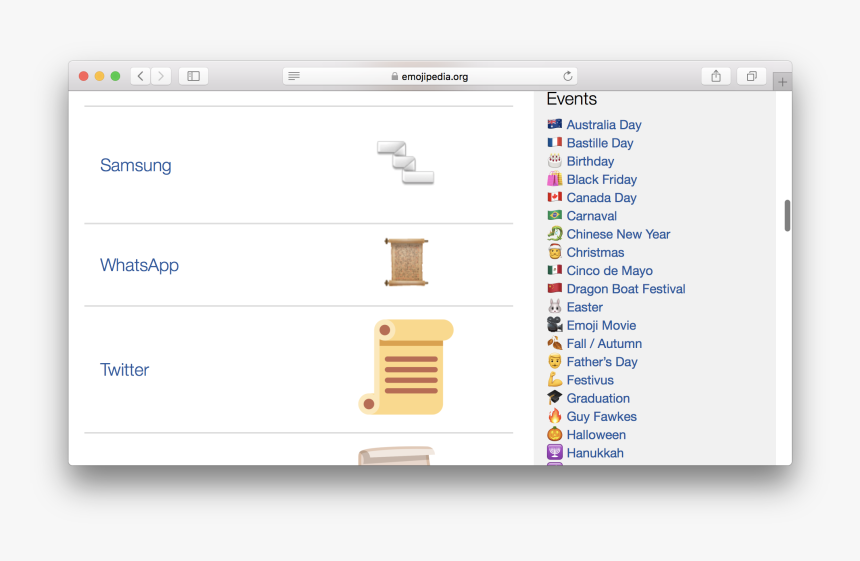Click the birthday cake icon
860x561 pixels.
coord(555,161)
